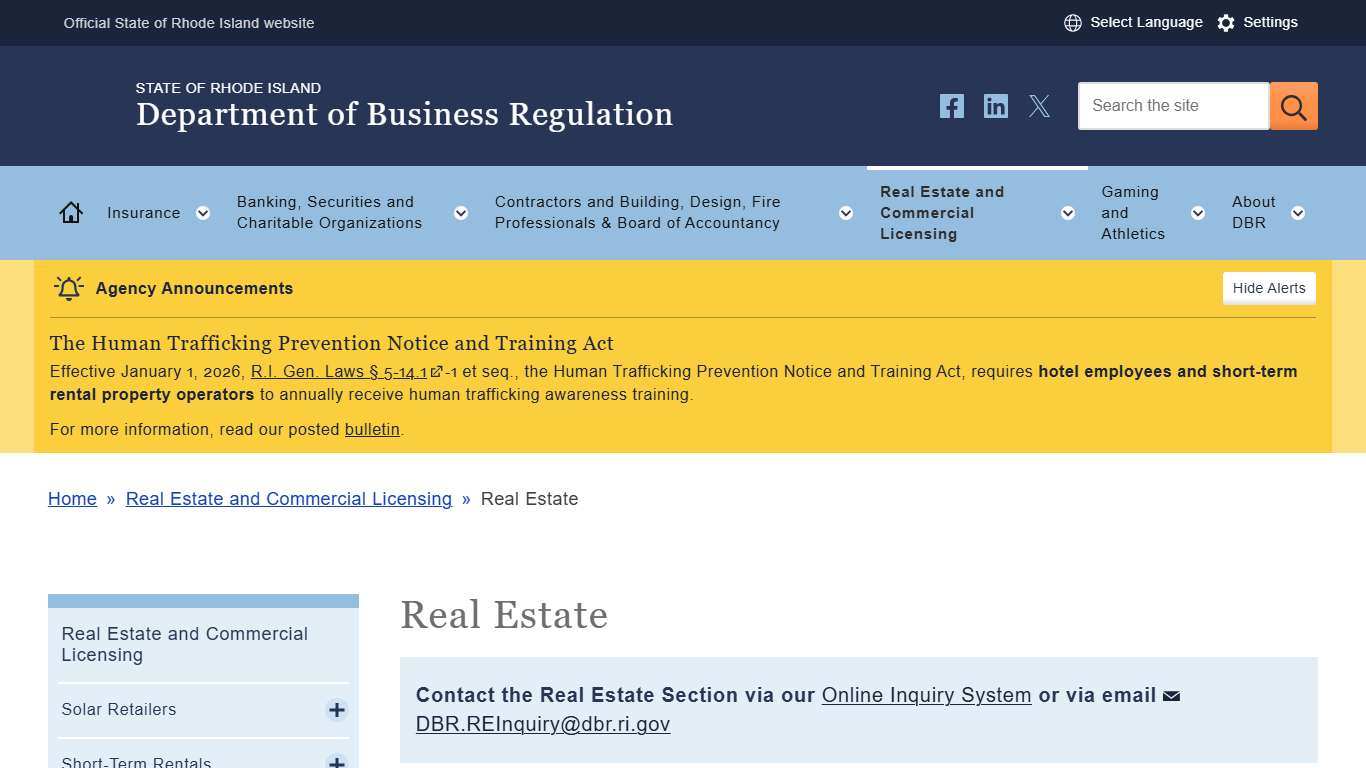
Task: Open the Insurance dropdown chevron
Action: [x=203, y=212]
